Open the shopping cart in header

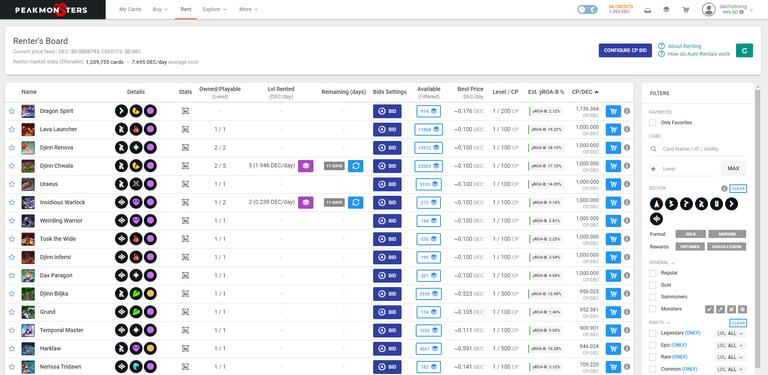point(685,9)
